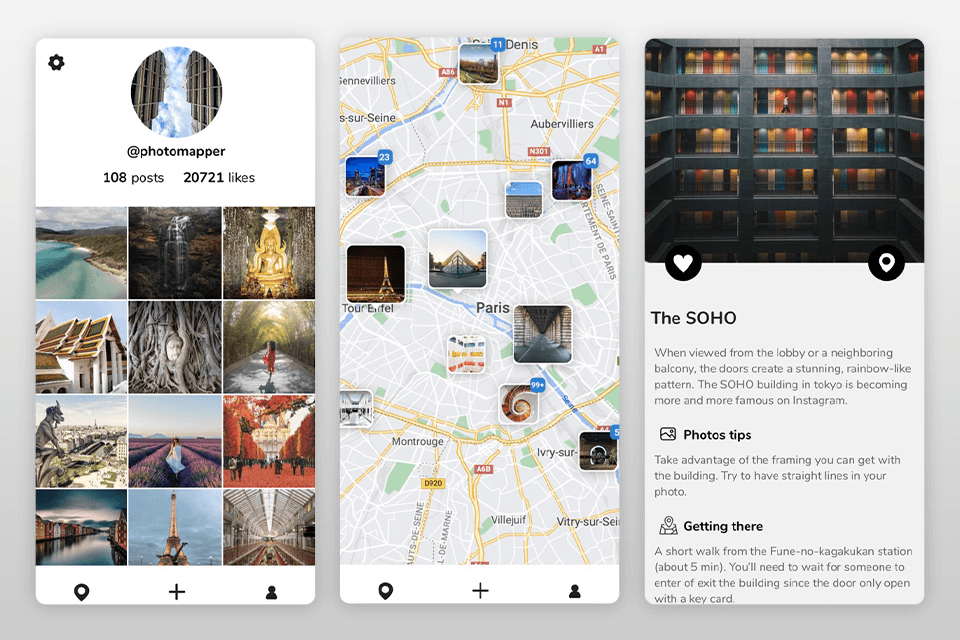Image resolution: width=960 pixels, height=640 pixels.
Task: Tap the person profile tab on map screen
Action: (x=574, y=591)
